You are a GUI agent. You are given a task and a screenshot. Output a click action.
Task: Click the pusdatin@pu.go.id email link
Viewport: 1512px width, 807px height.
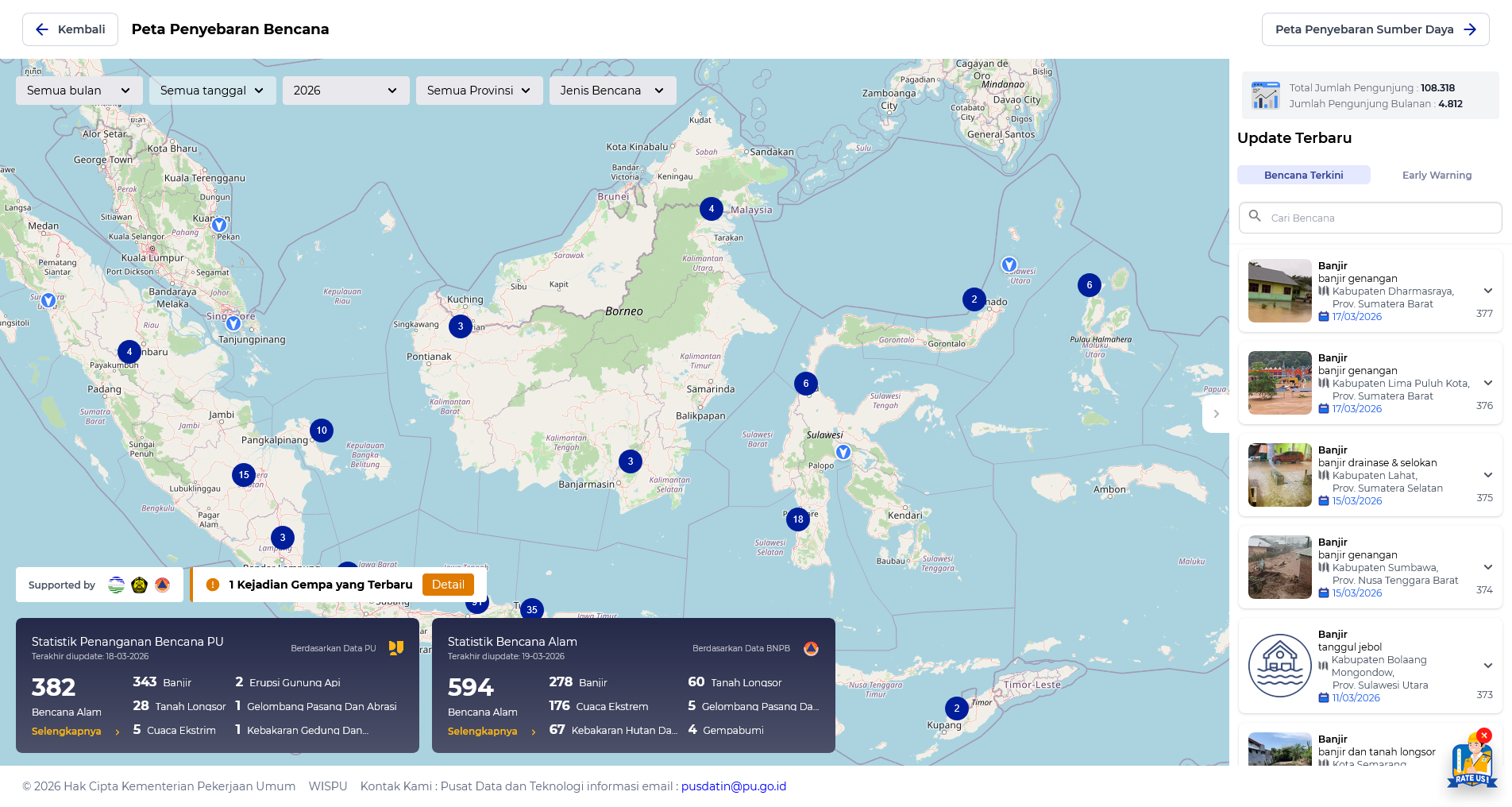pyautogui.click(x=734, y=786)
